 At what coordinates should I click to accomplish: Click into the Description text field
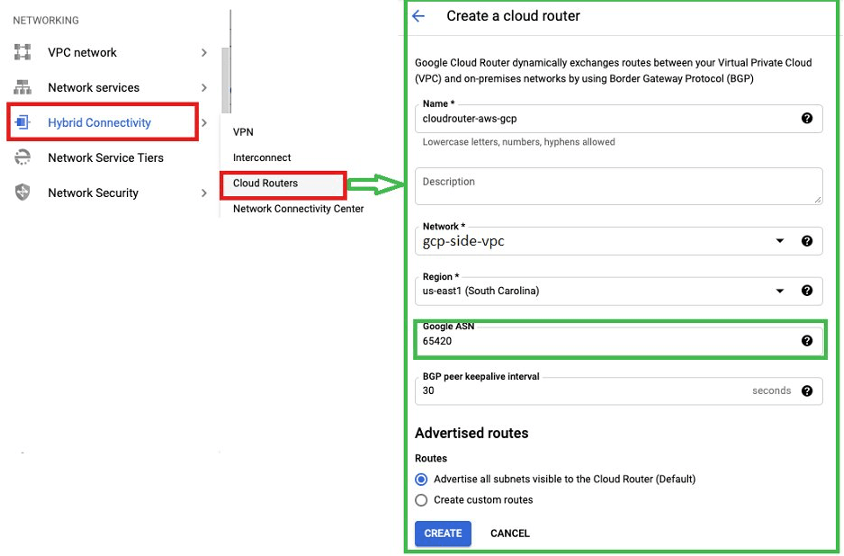618,186
